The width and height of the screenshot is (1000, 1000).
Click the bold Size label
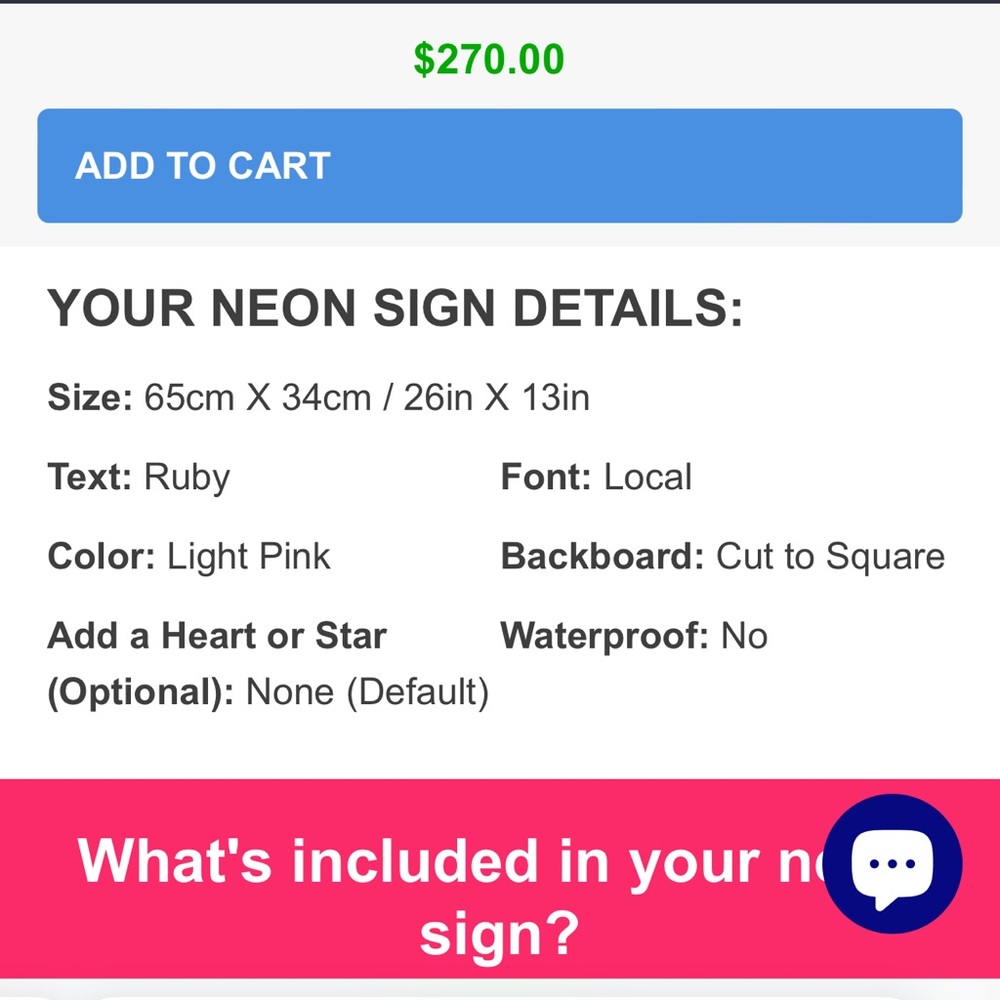[x=90, y=398]
